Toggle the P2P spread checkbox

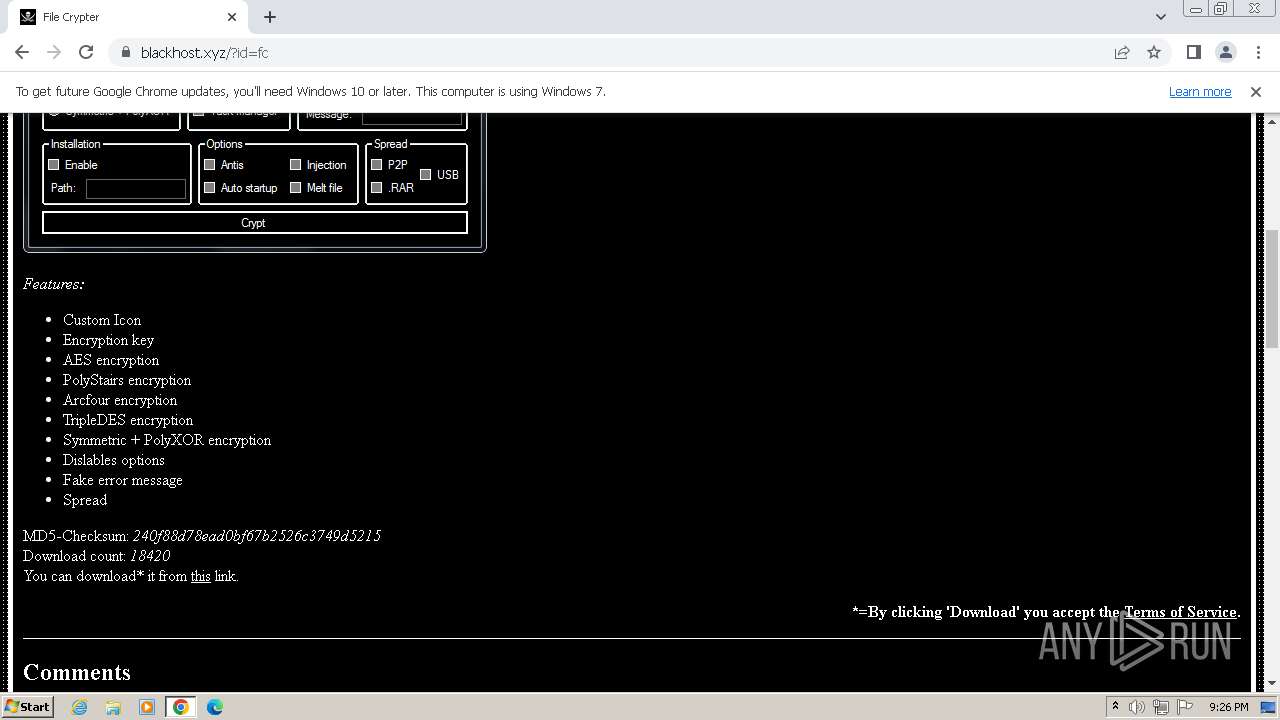[x=376, y=165]
